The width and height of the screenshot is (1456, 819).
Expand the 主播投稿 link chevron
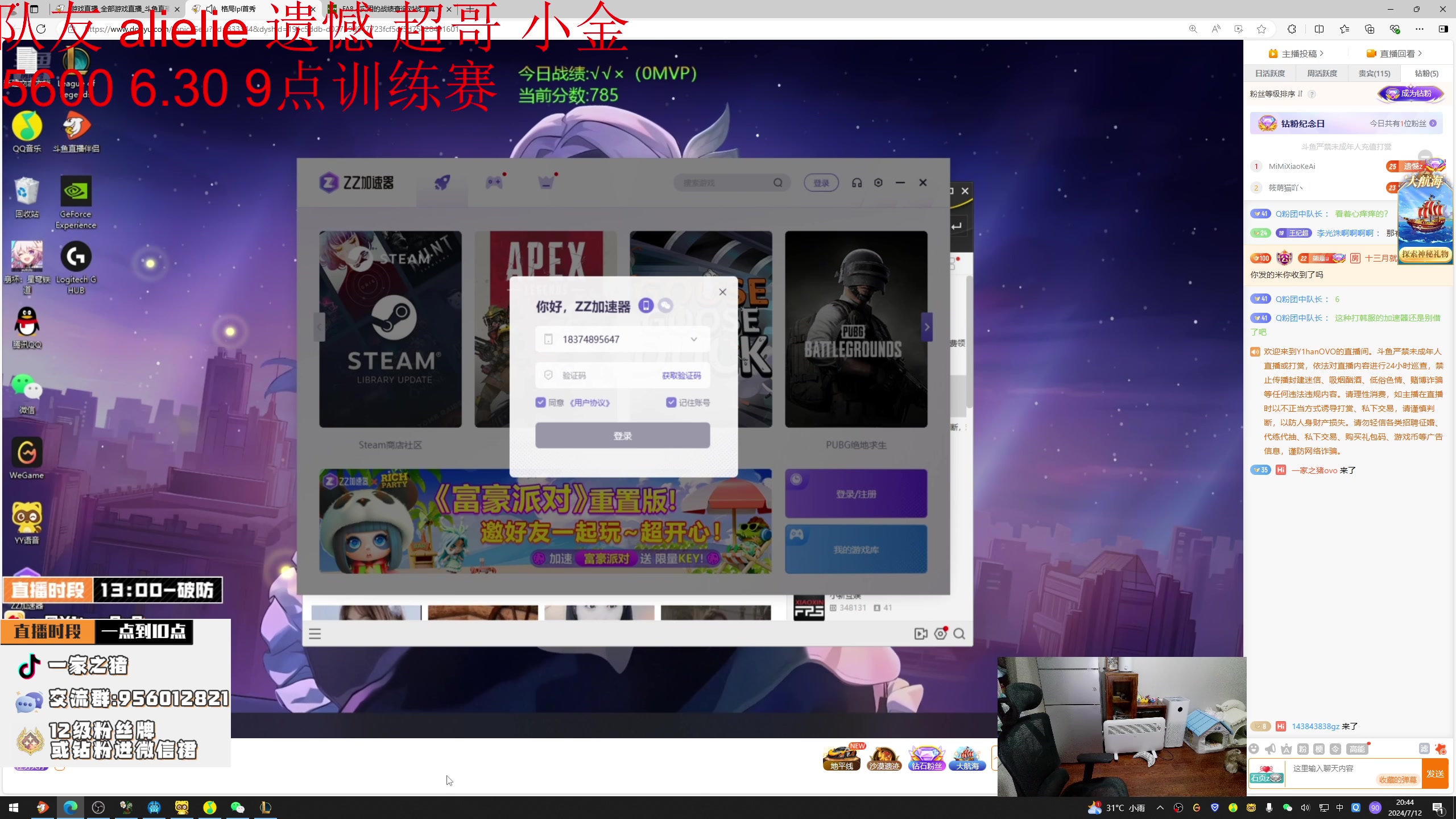click(1322, 53)
